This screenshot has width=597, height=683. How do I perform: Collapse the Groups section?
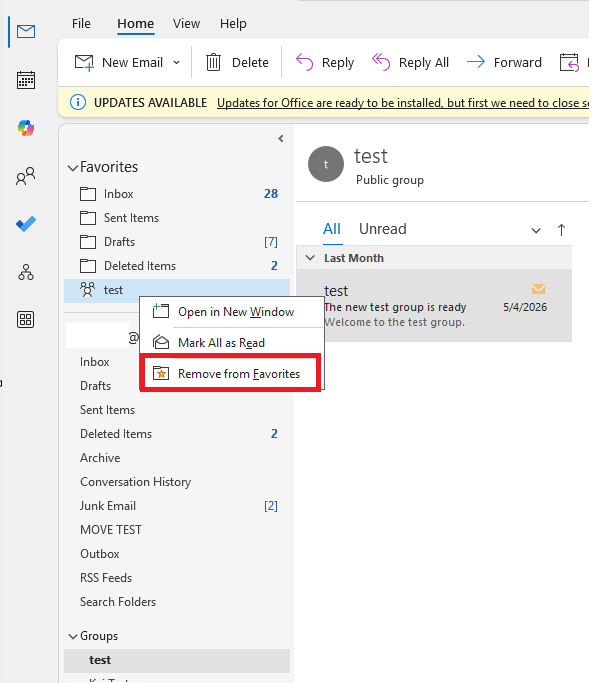pyautogui.click(x=73, y=637)
